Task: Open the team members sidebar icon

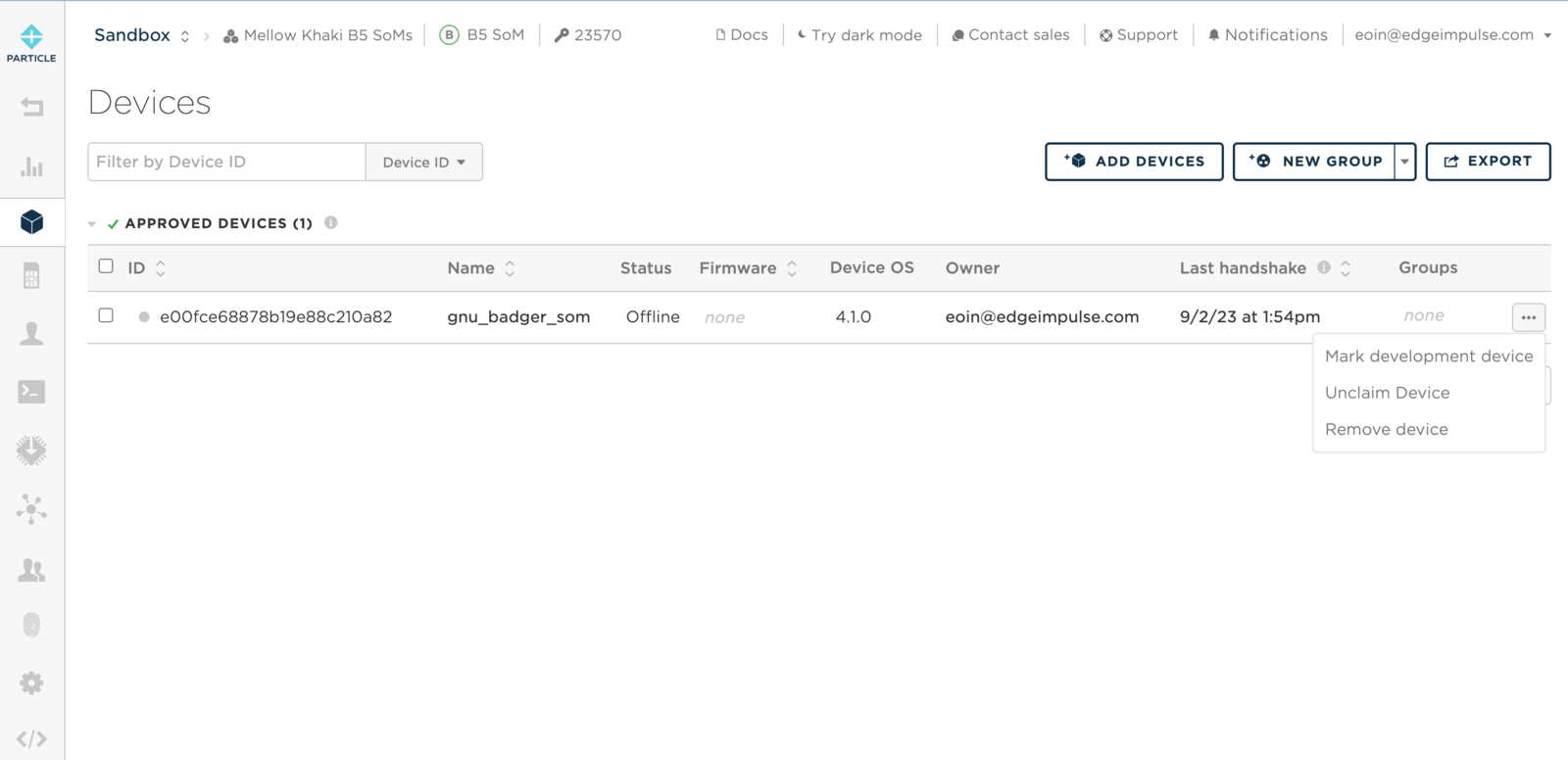Action: (x=31, y=569)
